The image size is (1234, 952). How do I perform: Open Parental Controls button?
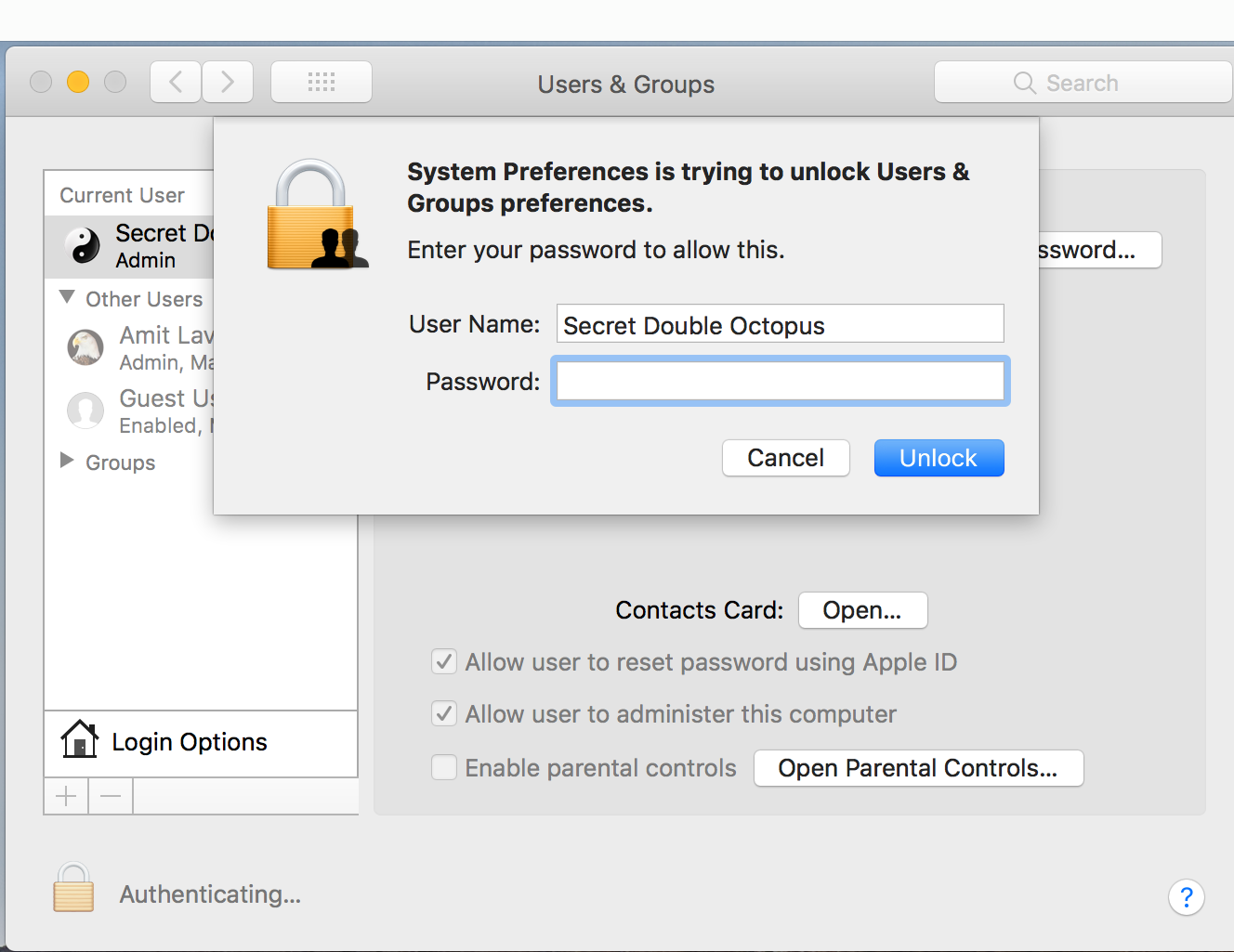point(918,768)
